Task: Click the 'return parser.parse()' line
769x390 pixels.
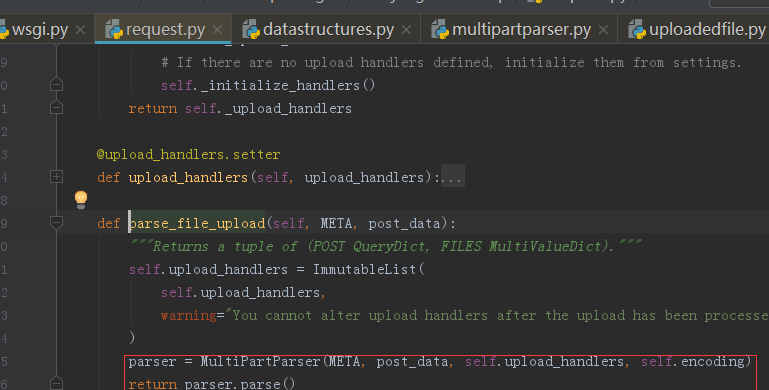Action: [x=212, y=384]
